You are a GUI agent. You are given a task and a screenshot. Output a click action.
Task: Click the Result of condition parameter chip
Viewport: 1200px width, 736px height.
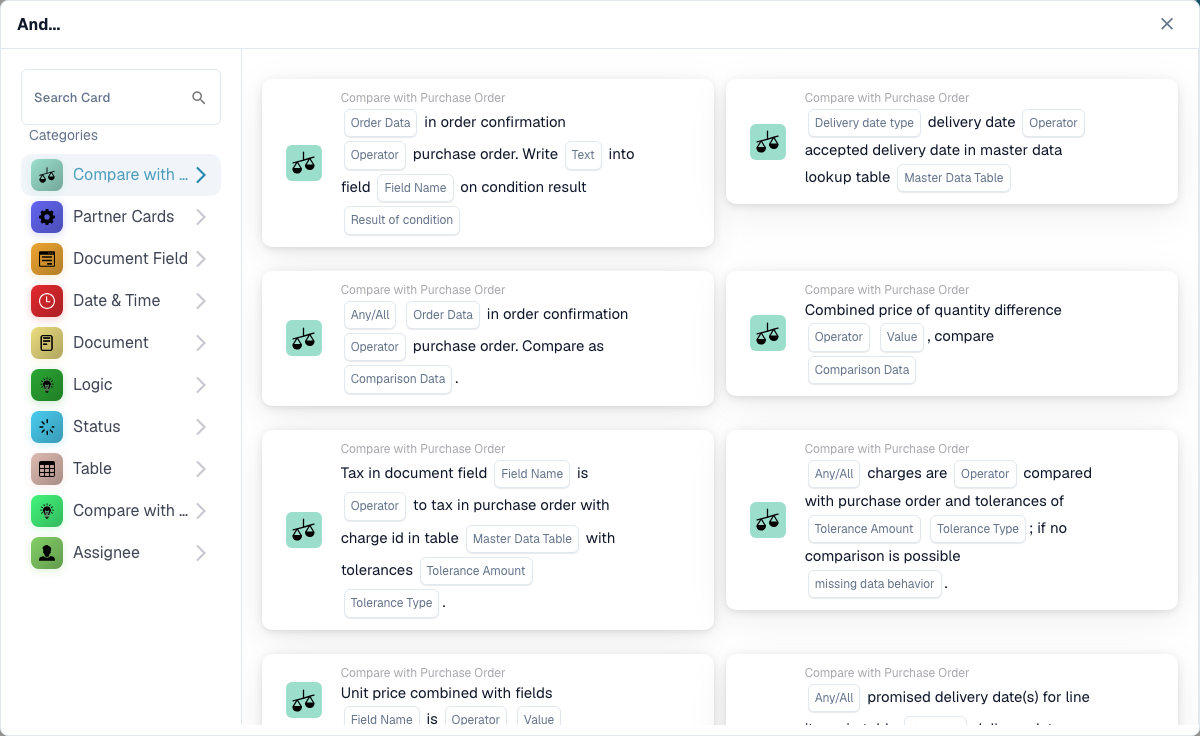(402, 220)
